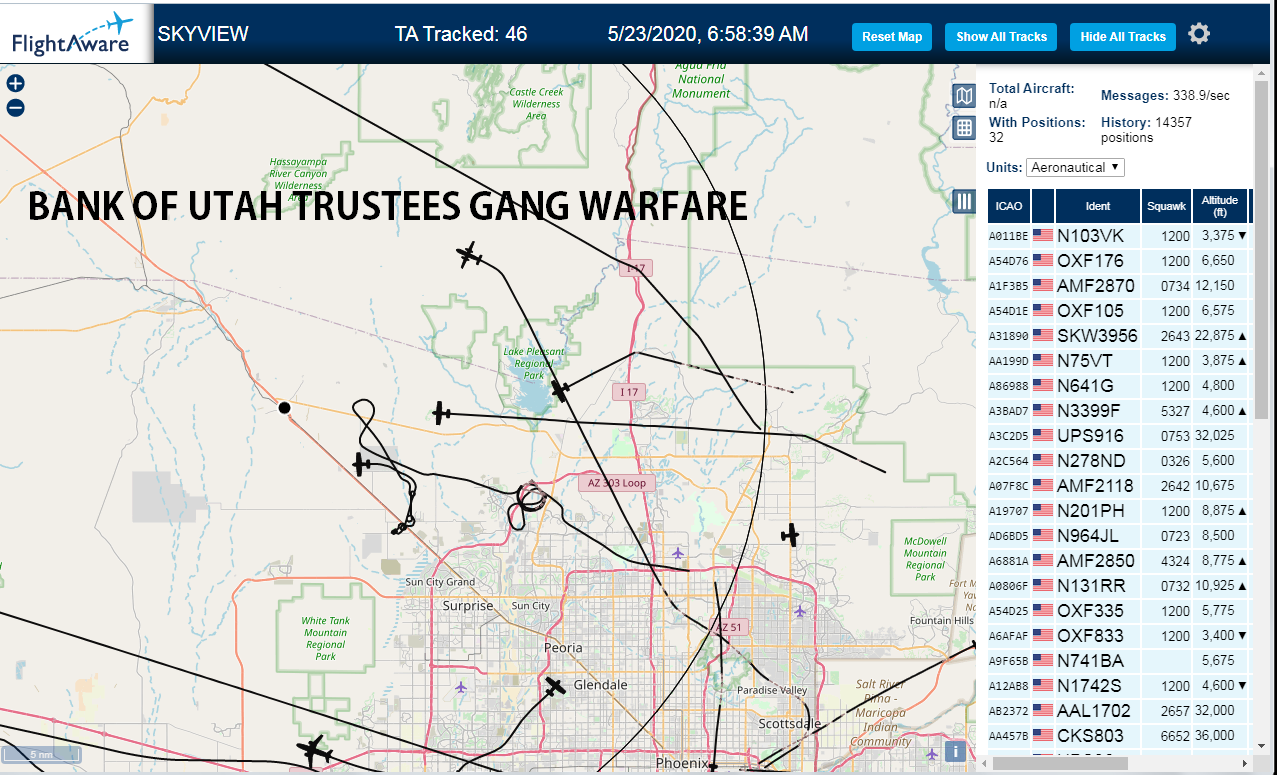Screen dimensions: 1277x775
Task: Select aircraft icon west of Scottsdale area near McDowell
Action: pyautogui.click(x=790, y=535)
